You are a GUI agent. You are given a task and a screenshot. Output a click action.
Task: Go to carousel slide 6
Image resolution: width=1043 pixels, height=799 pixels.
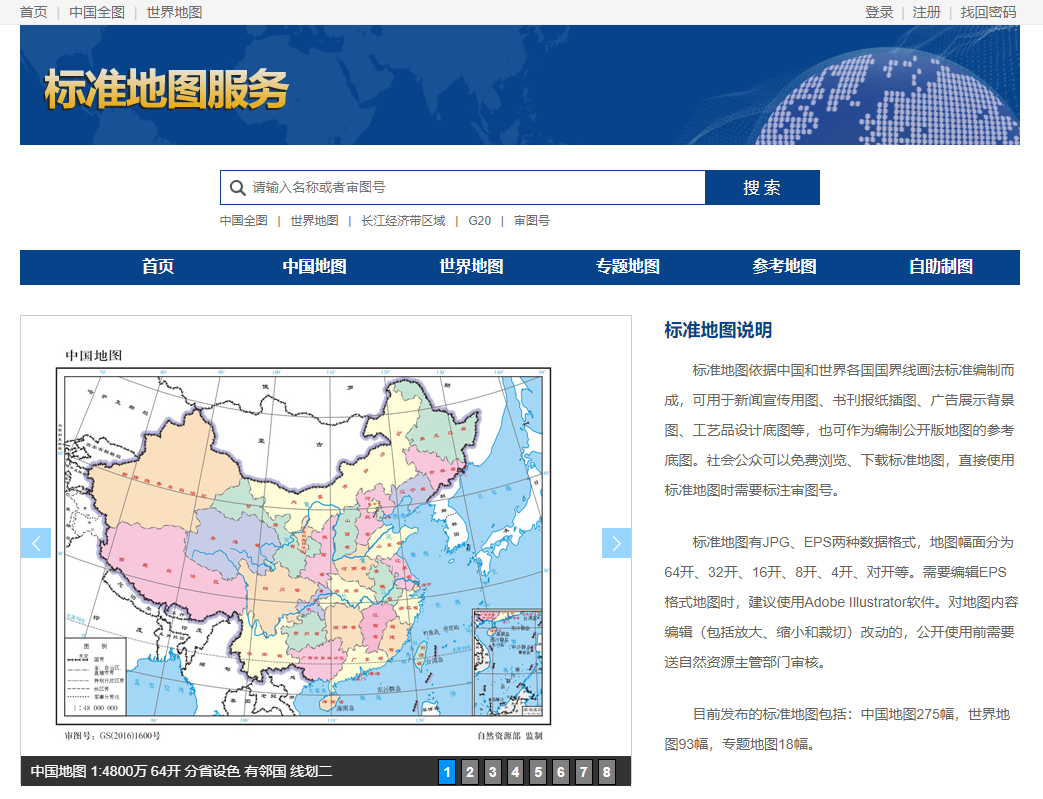click(x=561, y=772)
